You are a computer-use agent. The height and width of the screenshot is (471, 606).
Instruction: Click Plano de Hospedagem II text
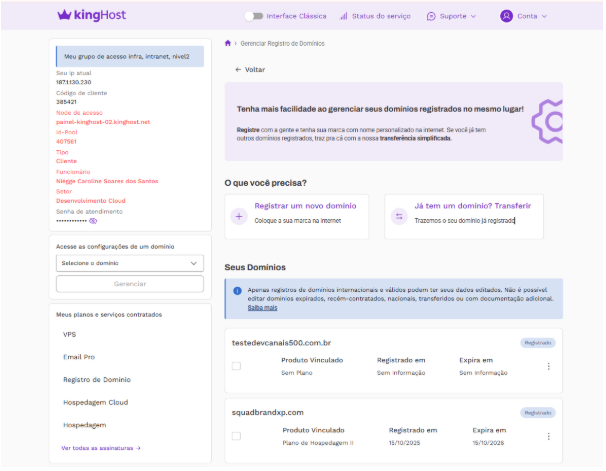point(318,443)
